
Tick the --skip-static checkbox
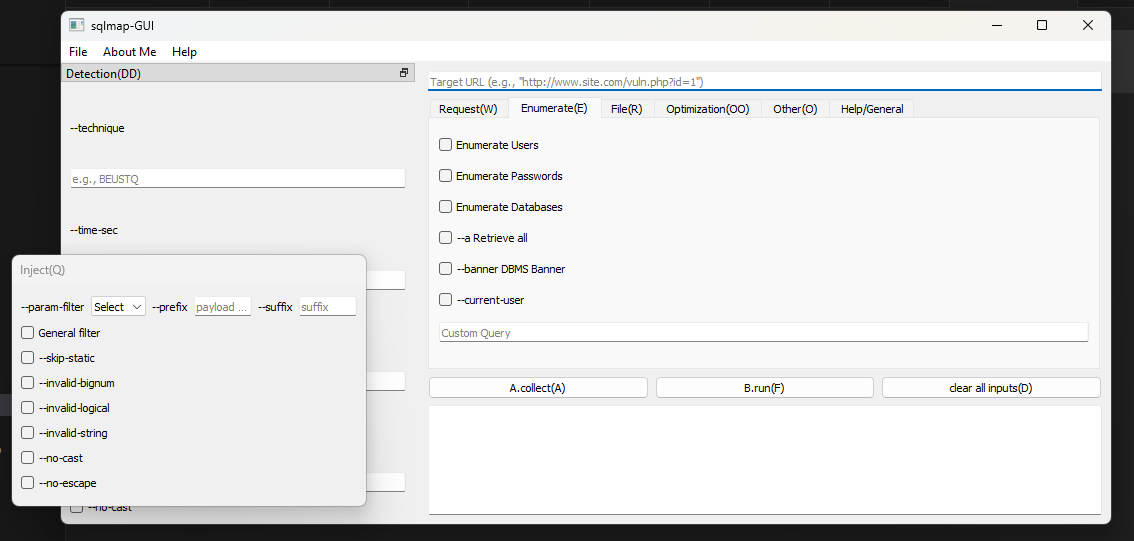point(28,358)
